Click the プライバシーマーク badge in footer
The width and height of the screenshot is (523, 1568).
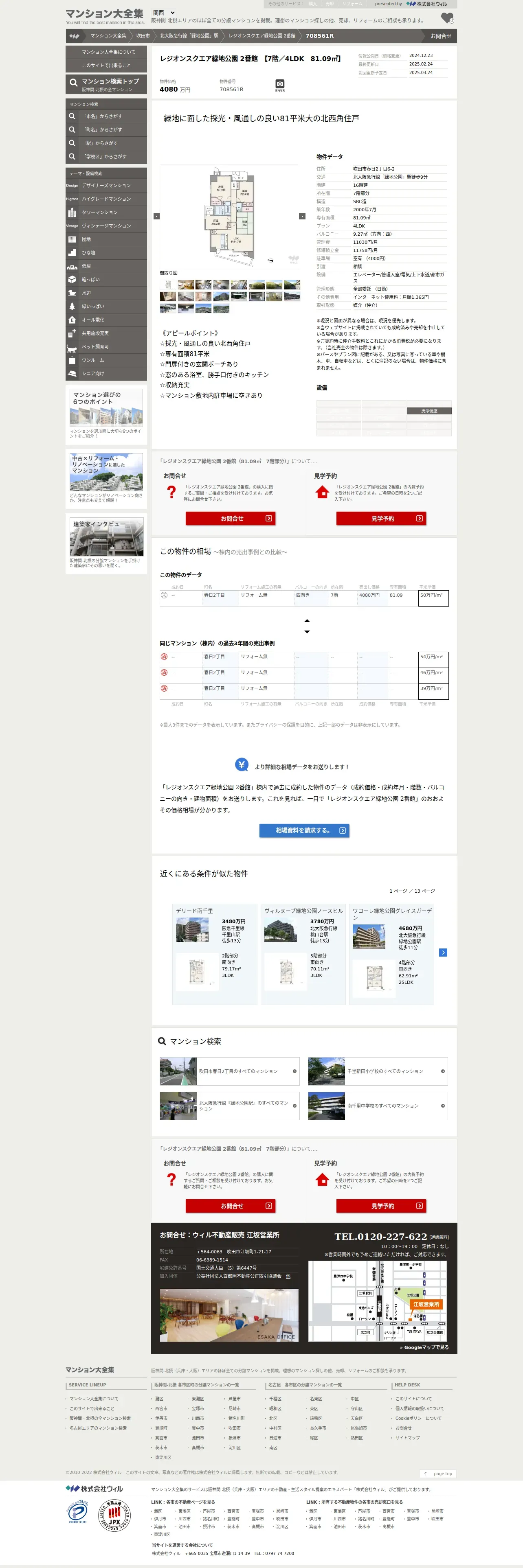pyautogui.click(x=77, y=1512)
